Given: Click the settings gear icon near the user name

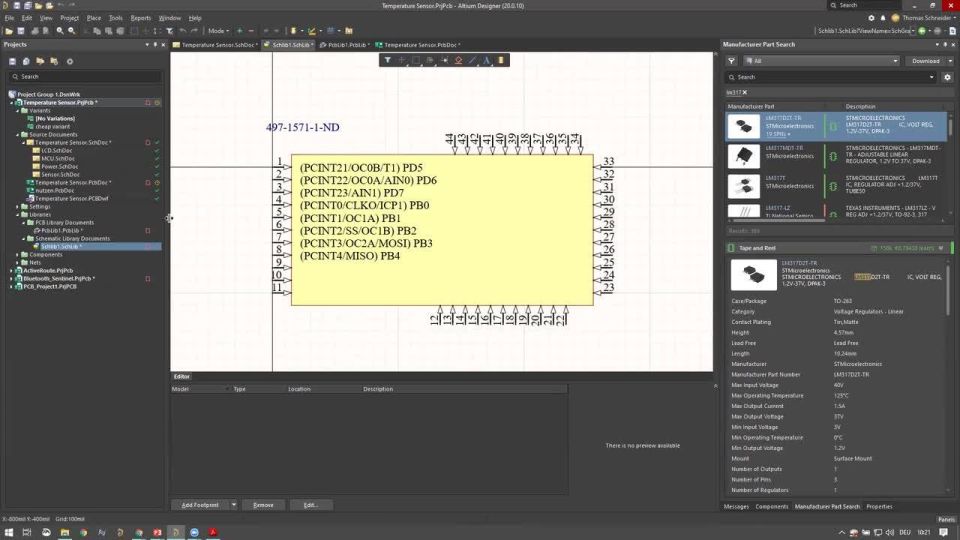Looking at the screenshot, I should [871, 18].
